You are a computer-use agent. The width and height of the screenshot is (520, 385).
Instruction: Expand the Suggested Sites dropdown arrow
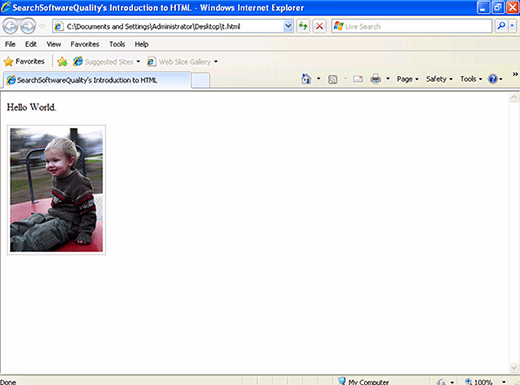tap(138, 62)
